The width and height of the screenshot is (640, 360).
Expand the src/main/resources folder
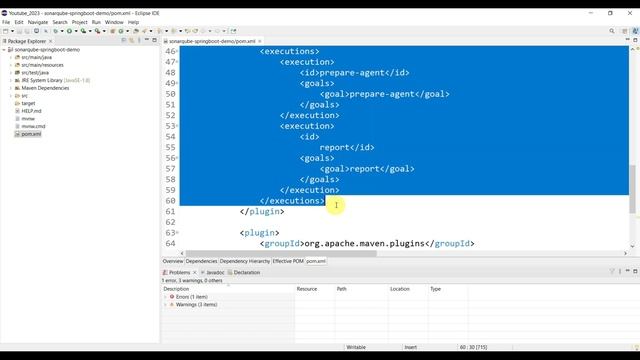tap(11, 65)
